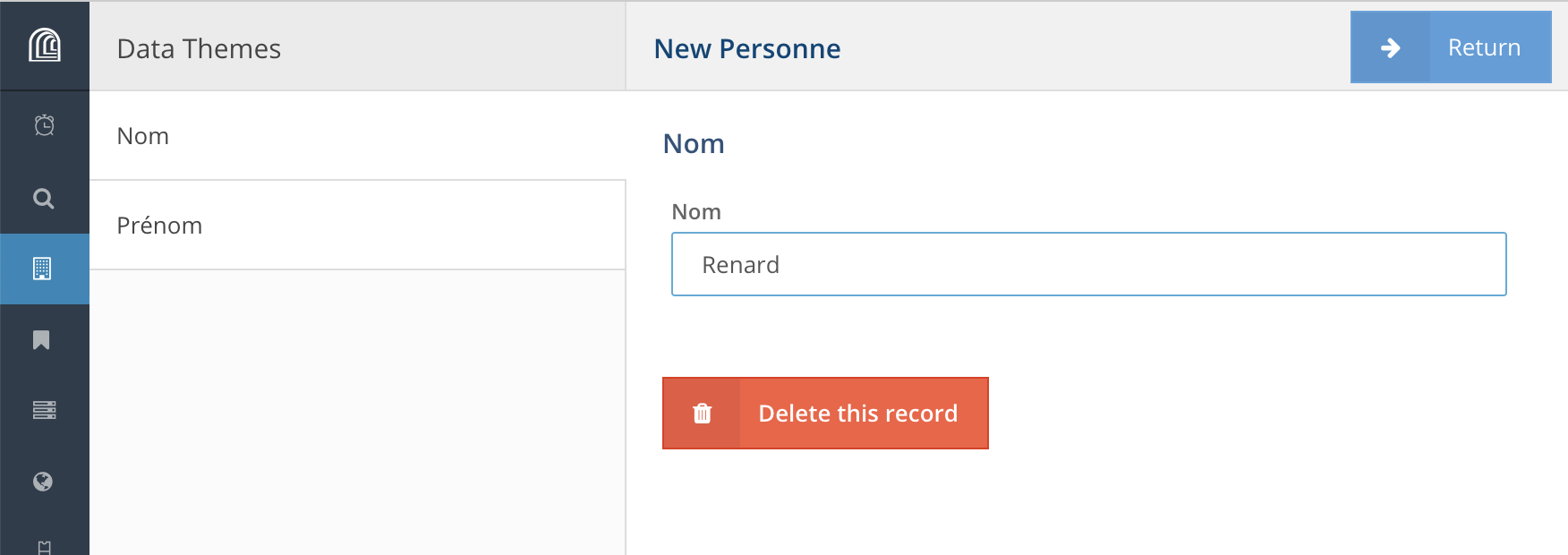Open the globe sidebar icon
1568x555 pixels.
tap(43, 482)
